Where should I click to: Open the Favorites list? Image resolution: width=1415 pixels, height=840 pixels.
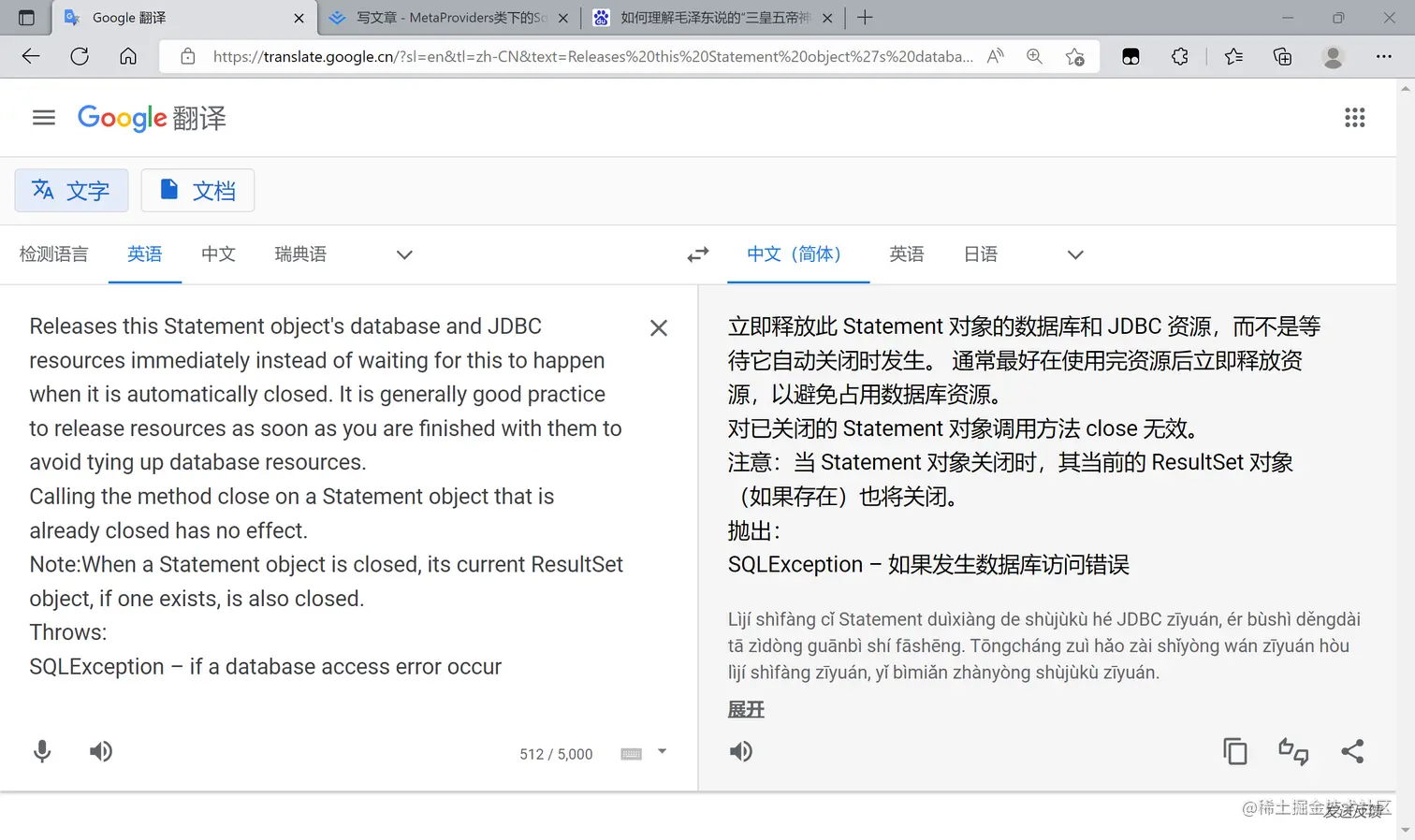pos(1233,56)
